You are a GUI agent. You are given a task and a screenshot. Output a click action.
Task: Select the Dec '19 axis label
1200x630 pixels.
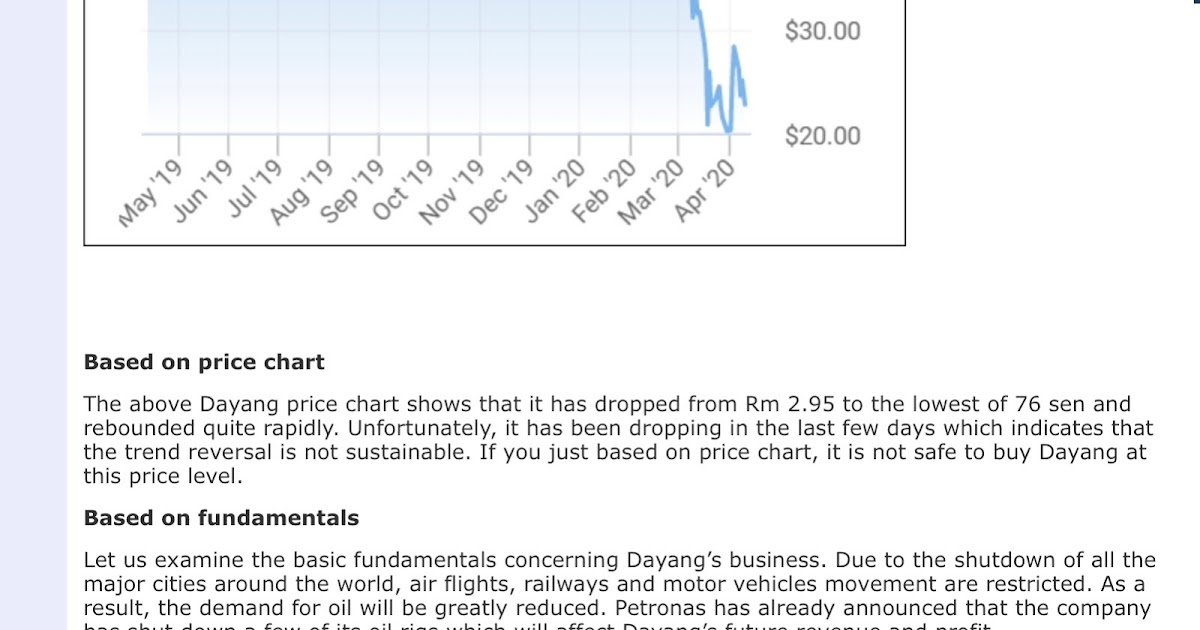tap(502, 192)
